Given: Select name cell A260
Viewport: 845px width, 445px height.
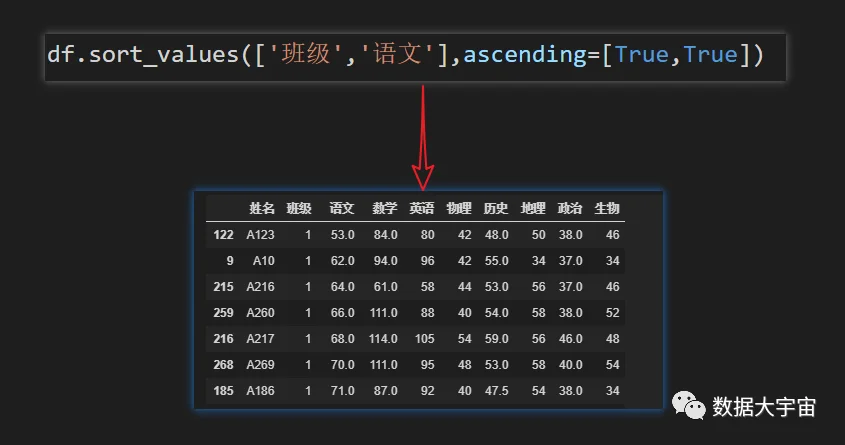Looking at the screenshot, I should (x=260, y=312).
